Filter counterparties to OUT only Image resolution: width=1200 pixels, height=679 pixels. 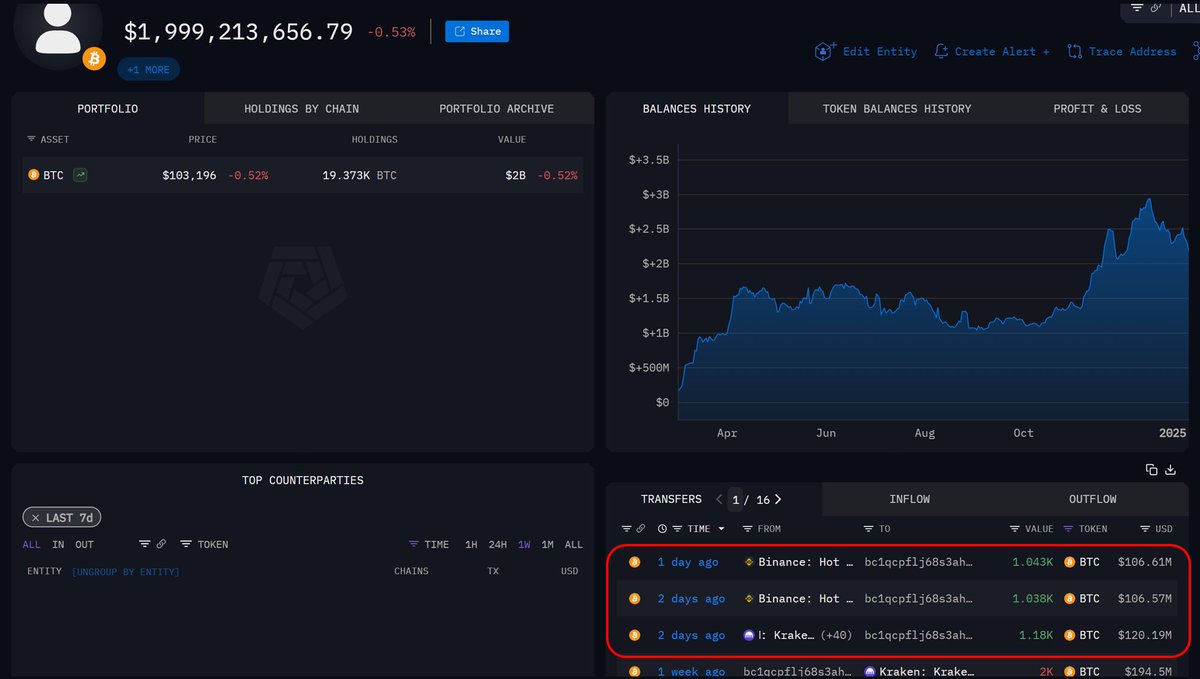tap(84, 544)
